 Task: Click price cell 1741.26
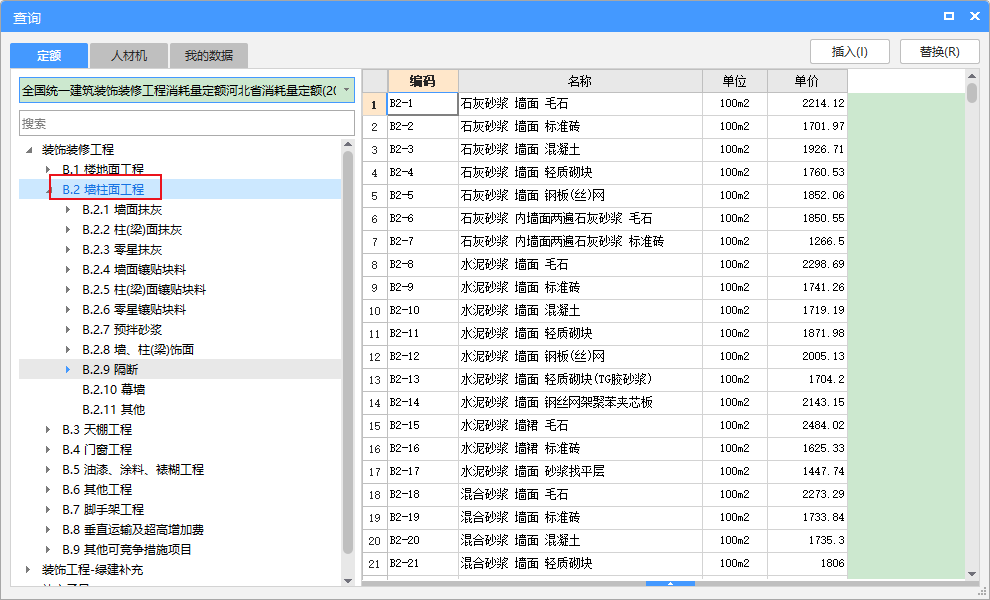[x=807, y=287]
